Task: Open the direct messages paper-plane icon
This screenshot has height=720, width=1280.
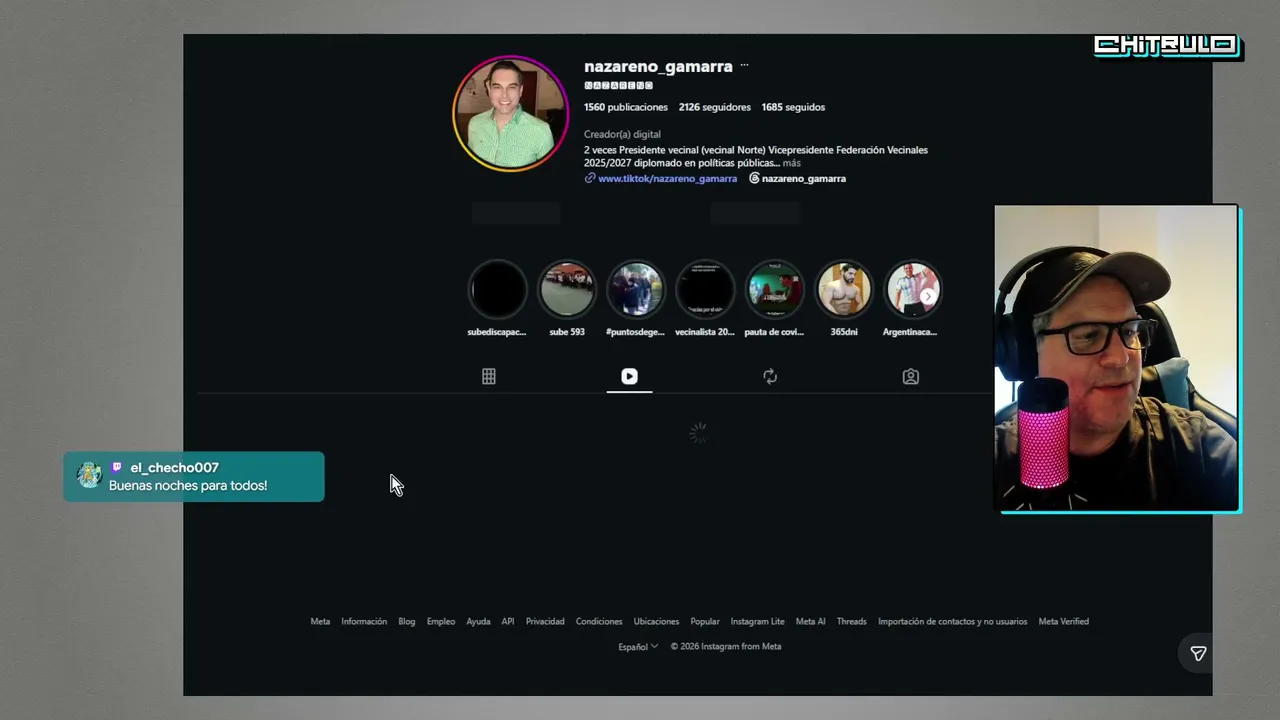Action: click(1198, 653)
